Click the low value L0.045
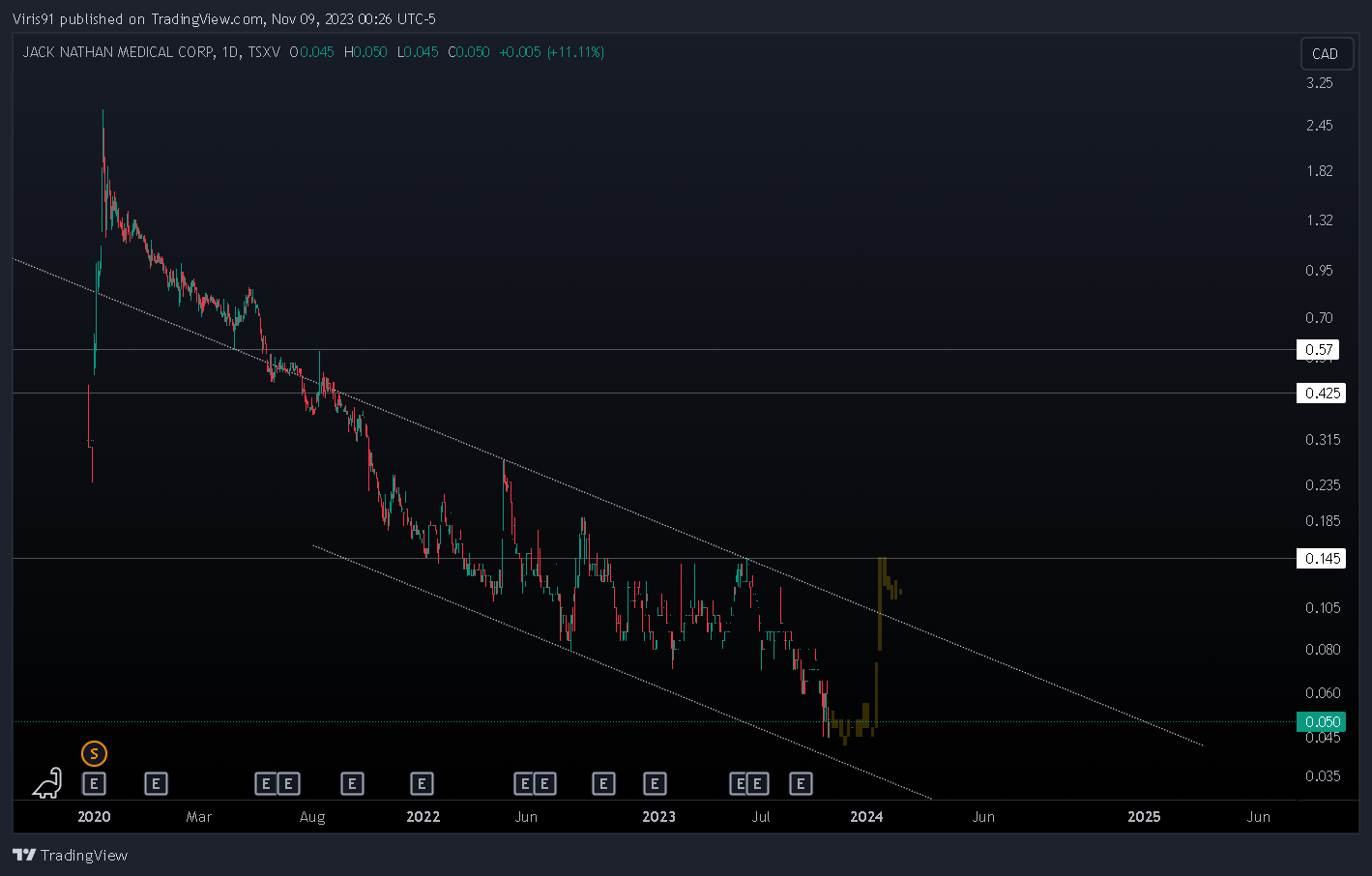This screenshot has width=1372, height=876. tap(418, 52)
